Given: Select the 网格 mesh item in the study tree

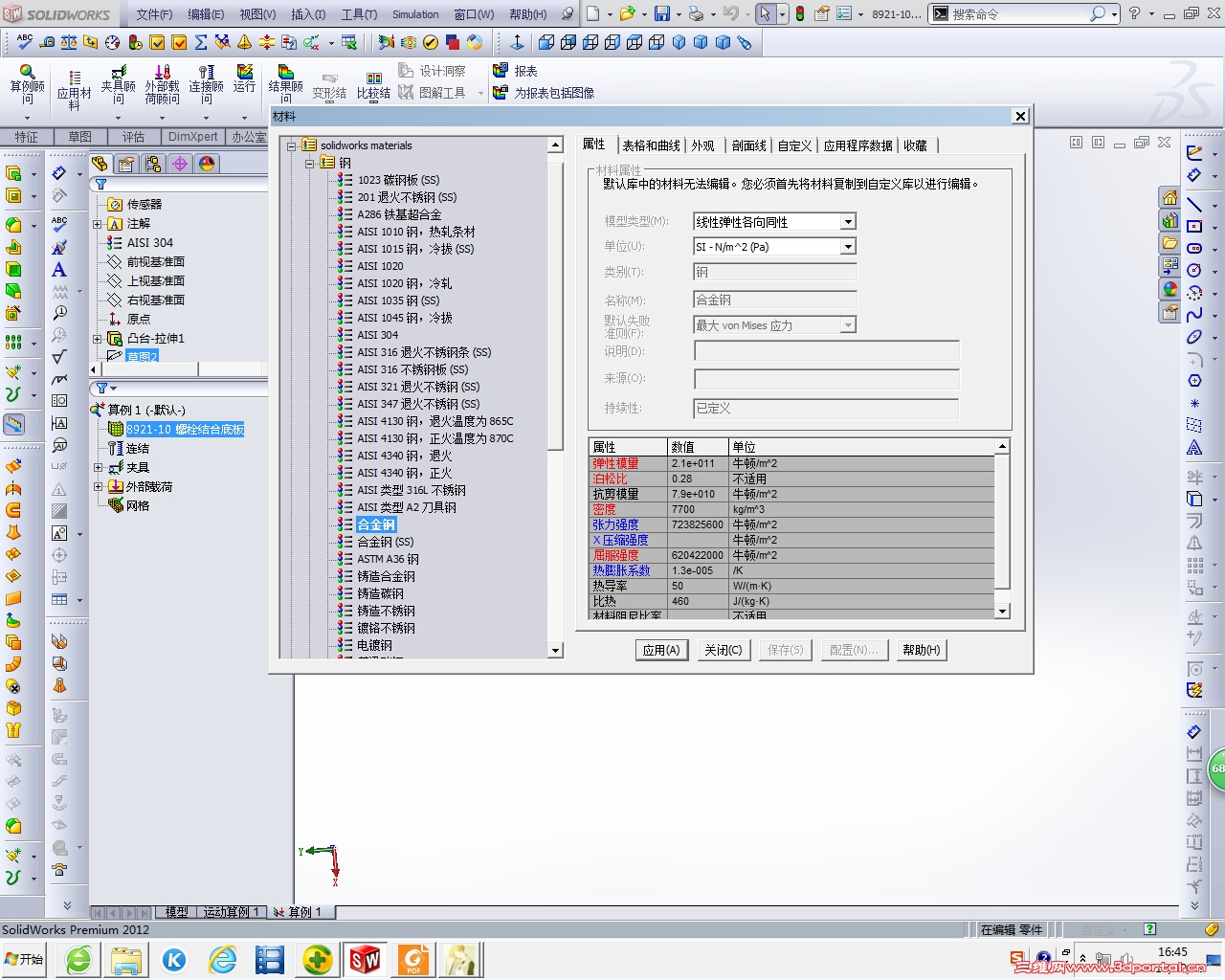Looking at the screenshot, I should [x=138, y=506].
